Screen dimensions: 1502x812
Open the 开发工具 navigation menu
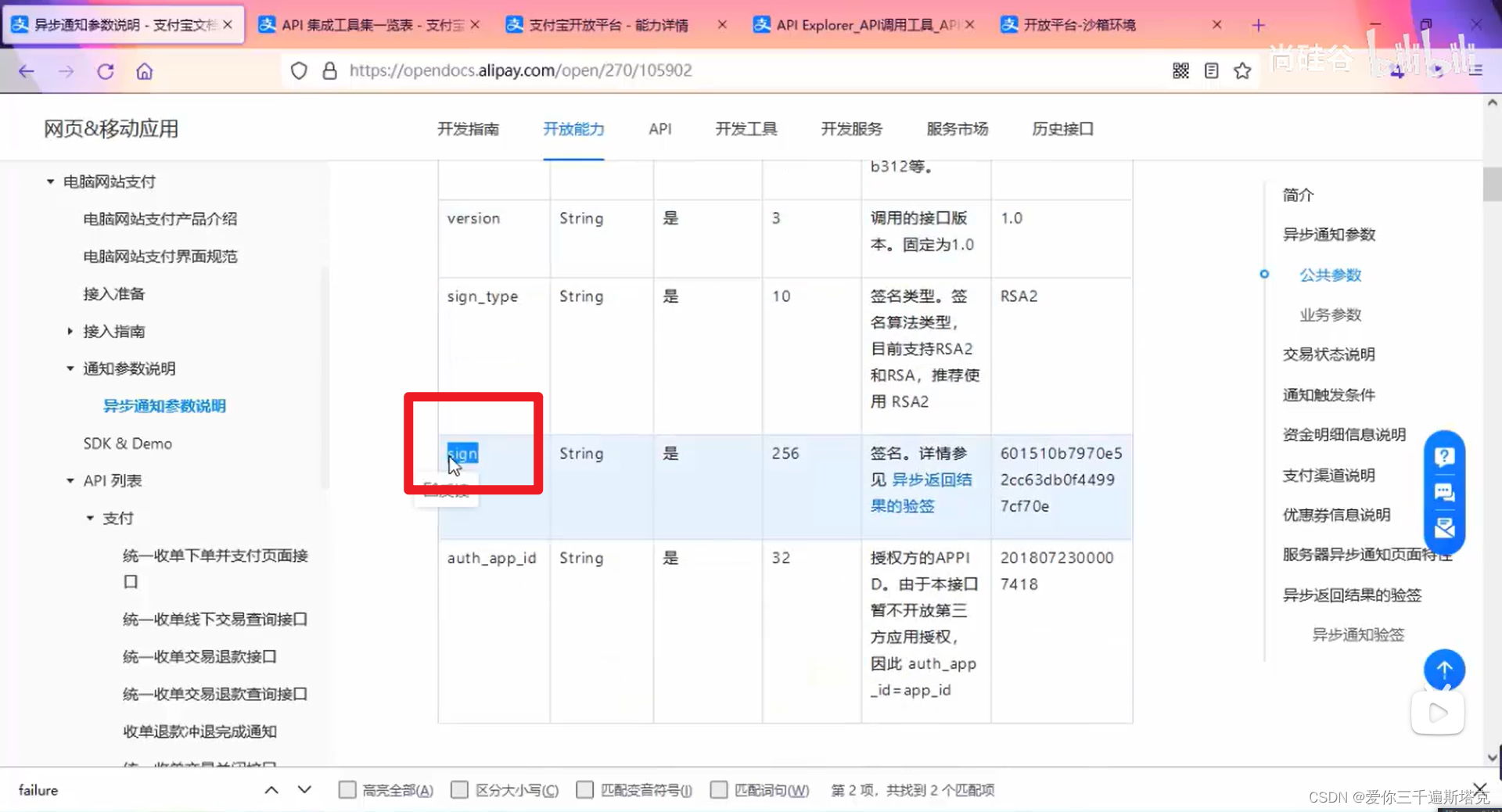(x=746, y=129)
